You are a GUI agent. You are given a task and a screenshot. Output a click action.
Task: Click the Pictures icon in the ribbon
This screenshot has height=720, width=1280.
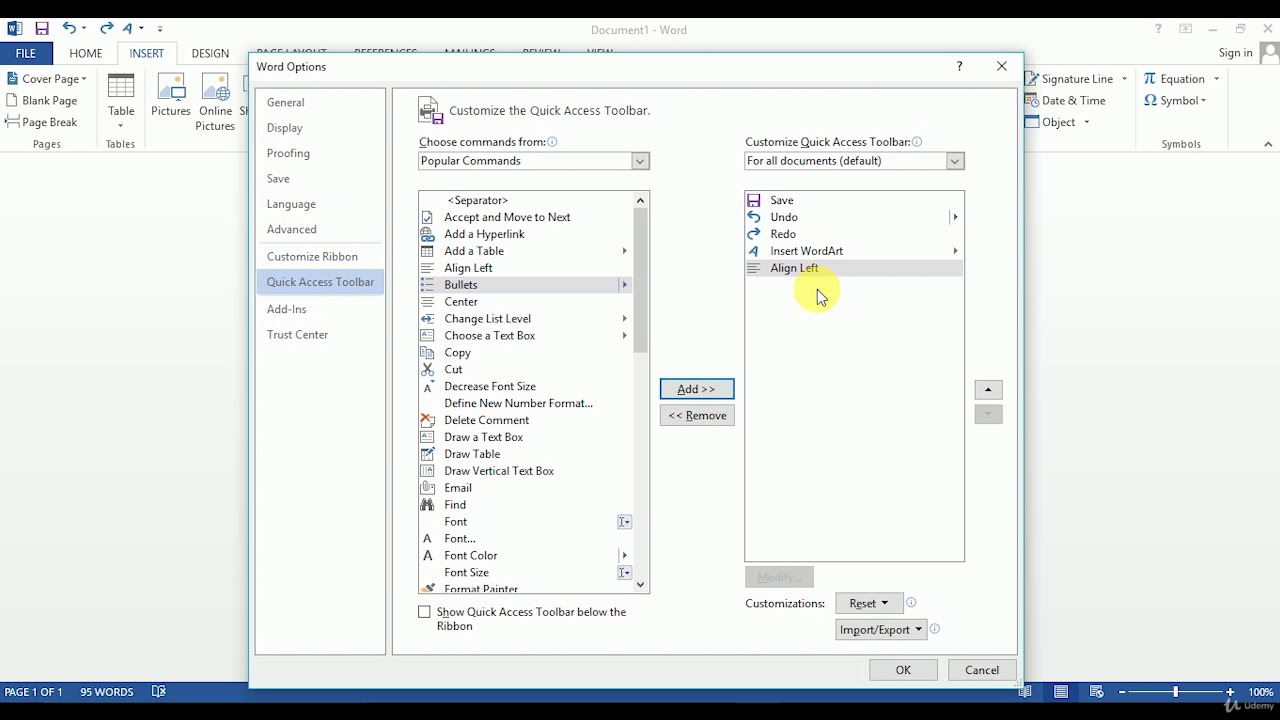point(171,96)
